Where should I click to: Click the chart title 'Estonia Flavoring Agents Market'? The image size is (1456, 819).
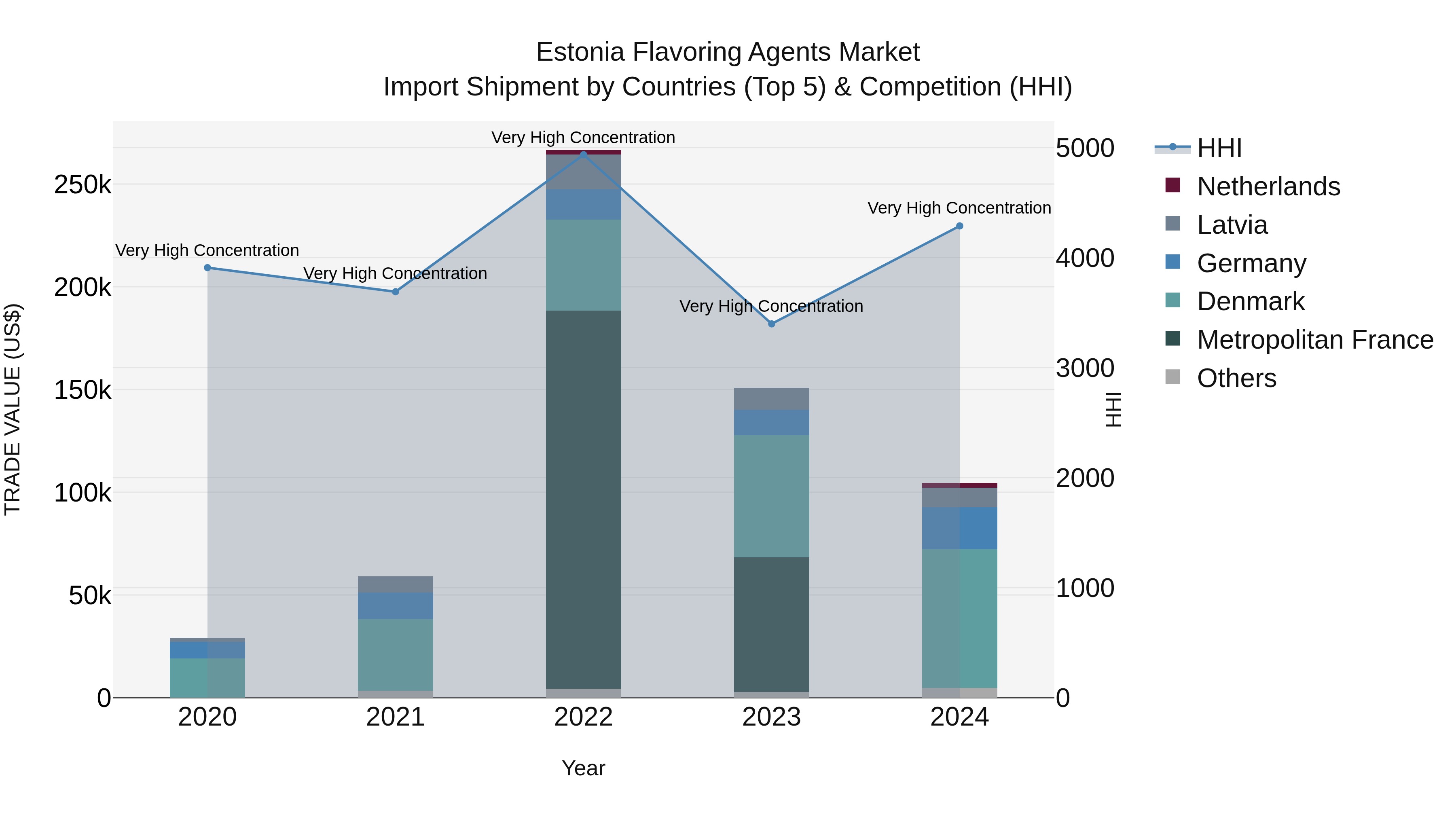(728, 52)
